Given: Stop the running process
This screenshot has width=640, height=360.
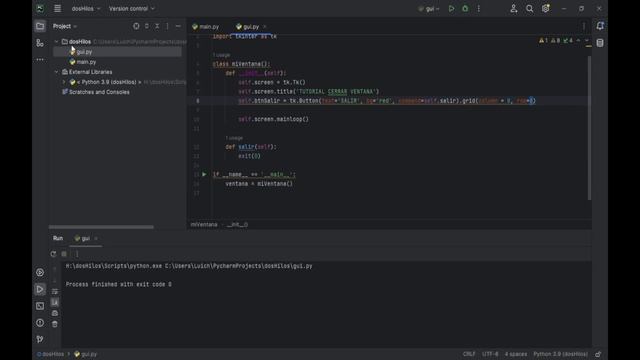Looking at the screenshot, I should pyautogui.click(x=64, y=254).
